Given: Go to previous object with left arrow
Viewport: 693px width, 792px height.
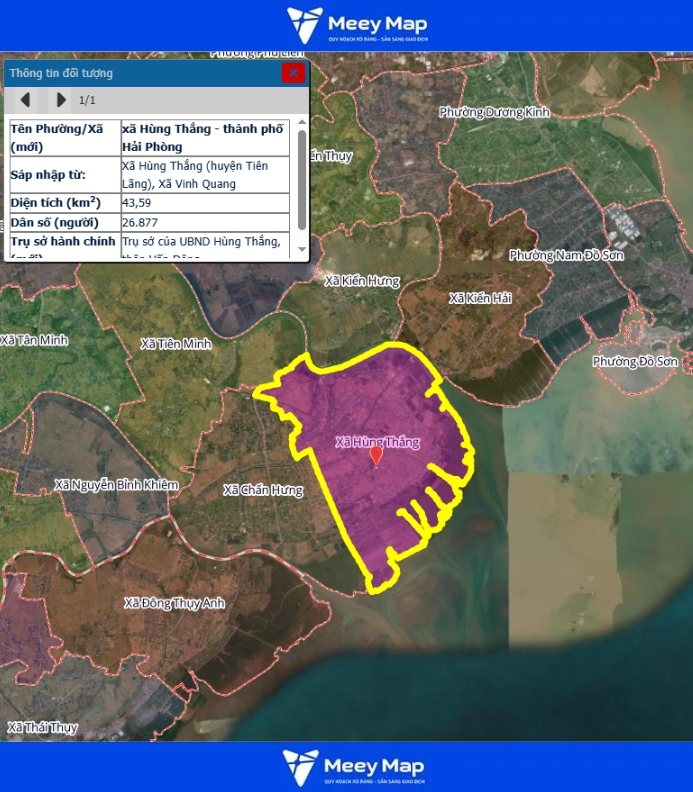Looking at the screenshot, I should 26,100.
